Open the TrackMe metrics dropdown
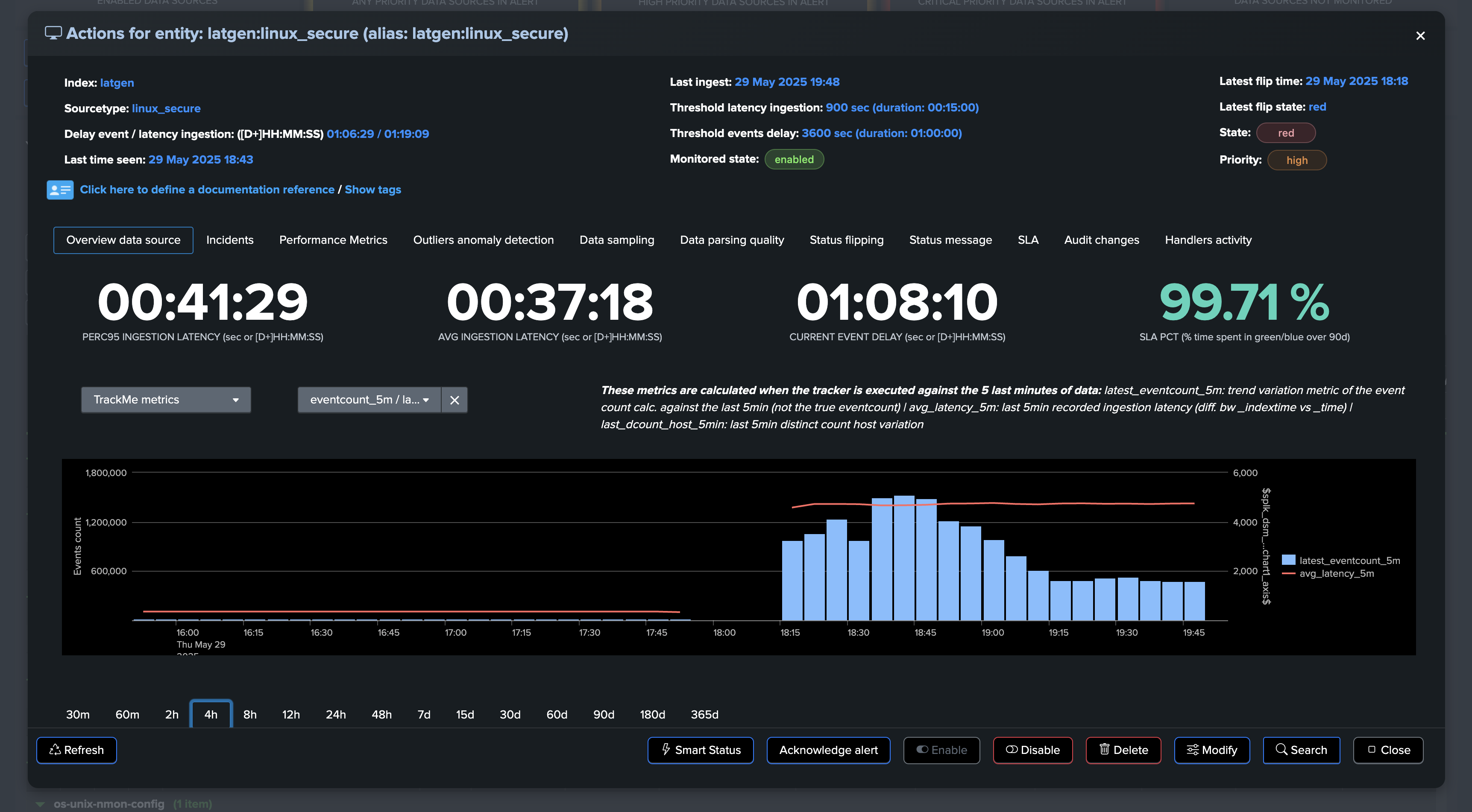 tap(166, 400)
